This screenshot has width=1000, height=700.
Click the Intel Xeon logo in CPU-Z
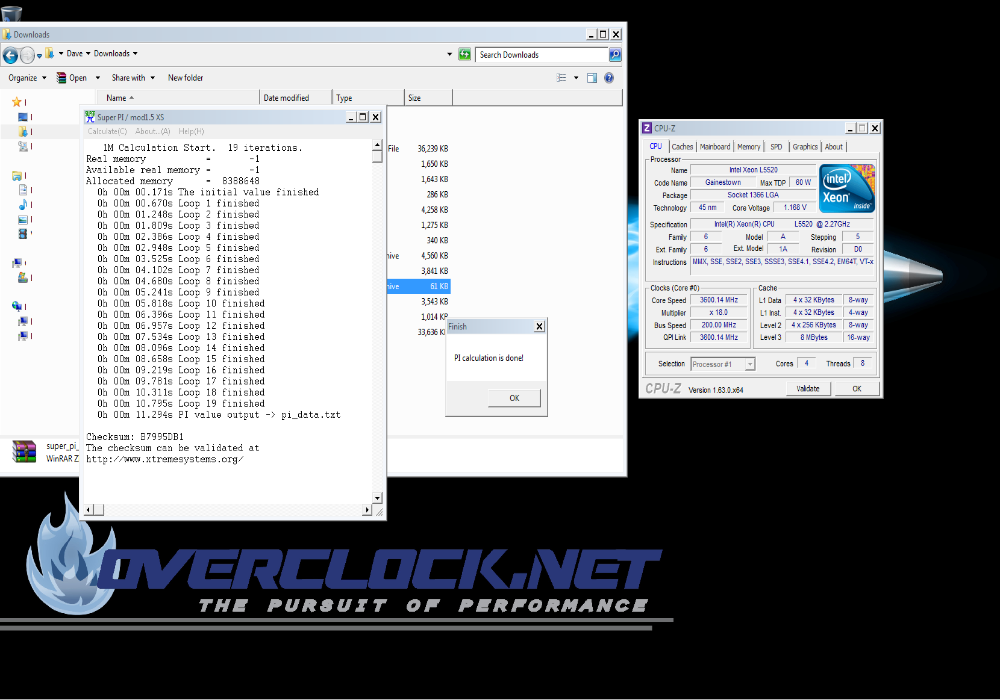point(846,189)
